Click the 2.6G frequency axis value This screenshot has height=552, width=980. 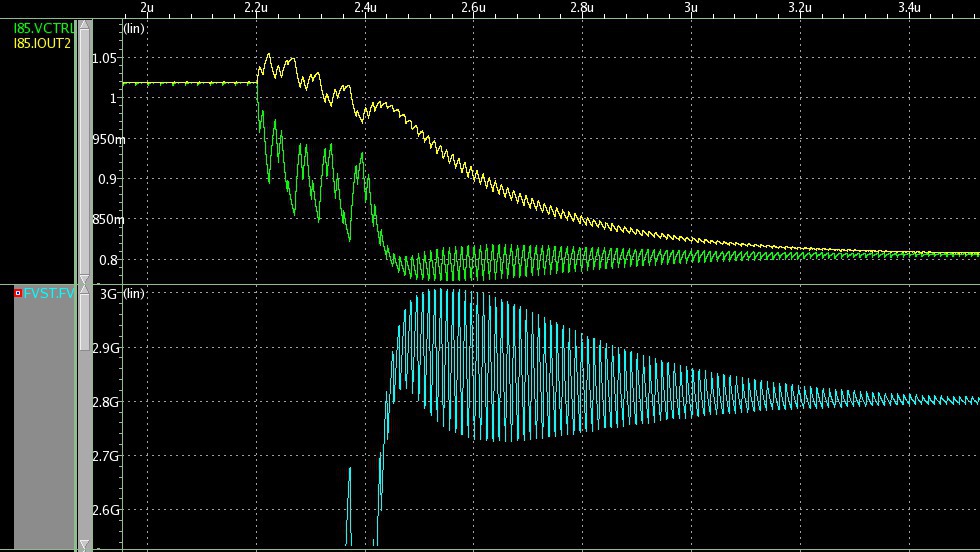[x=106, y=510]
